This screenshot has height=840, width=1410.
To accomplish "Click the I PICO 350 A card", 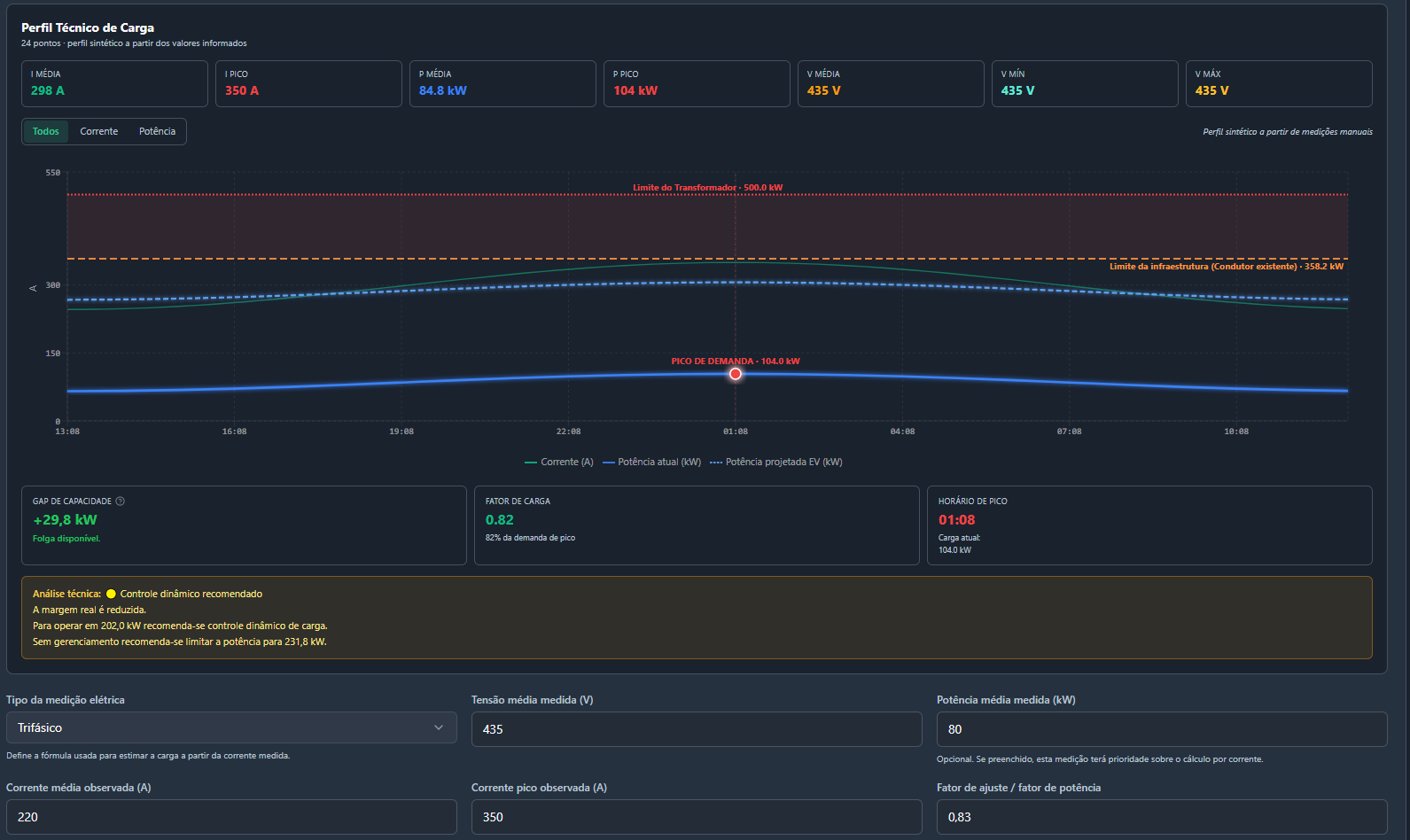I will (x=308, y=83).
